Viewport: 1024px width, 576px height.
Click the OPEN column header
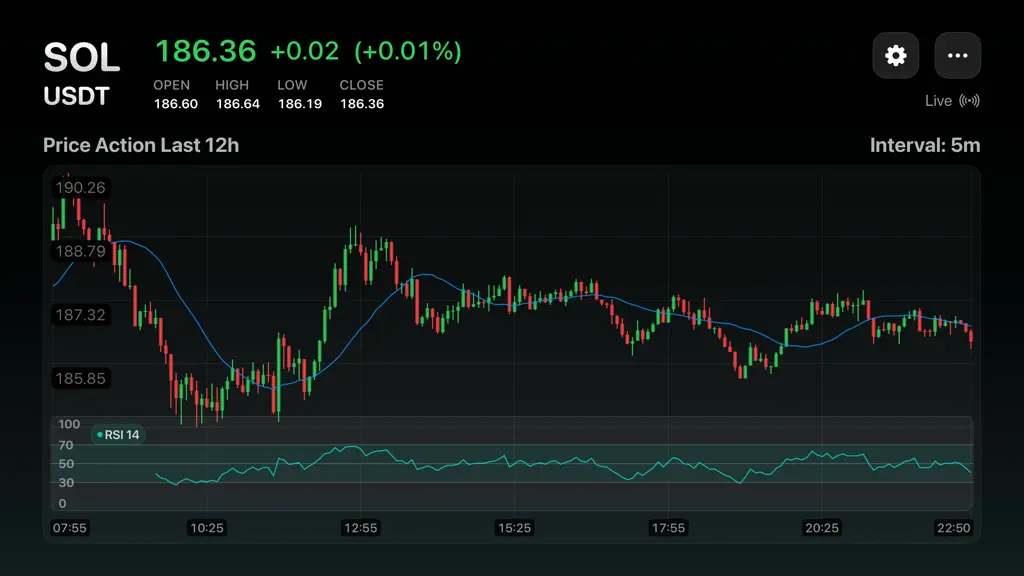pyautogui.click(x=172, y=85)
